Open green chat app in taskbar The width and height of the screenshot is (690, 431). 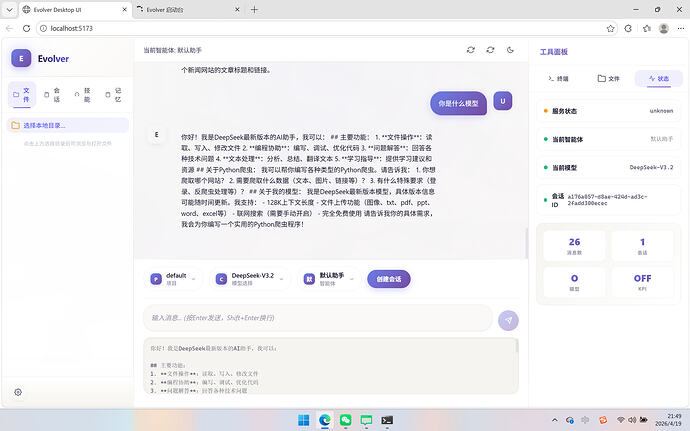366,420
